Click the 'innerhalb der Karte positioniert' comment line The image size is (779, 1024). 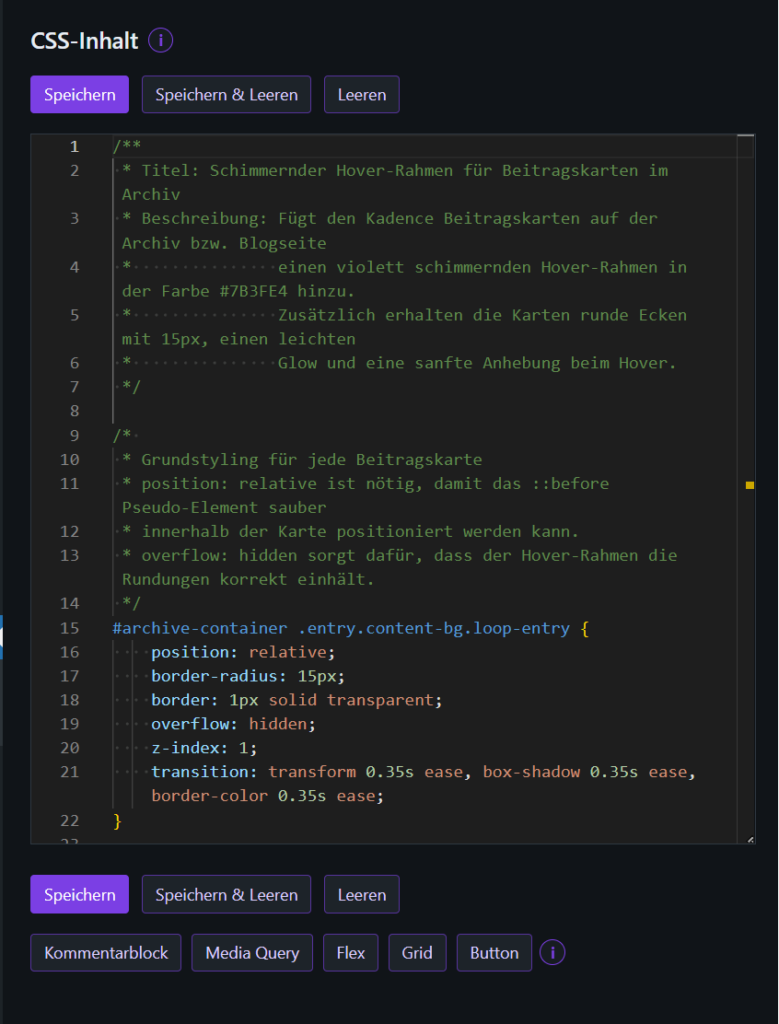351,532
